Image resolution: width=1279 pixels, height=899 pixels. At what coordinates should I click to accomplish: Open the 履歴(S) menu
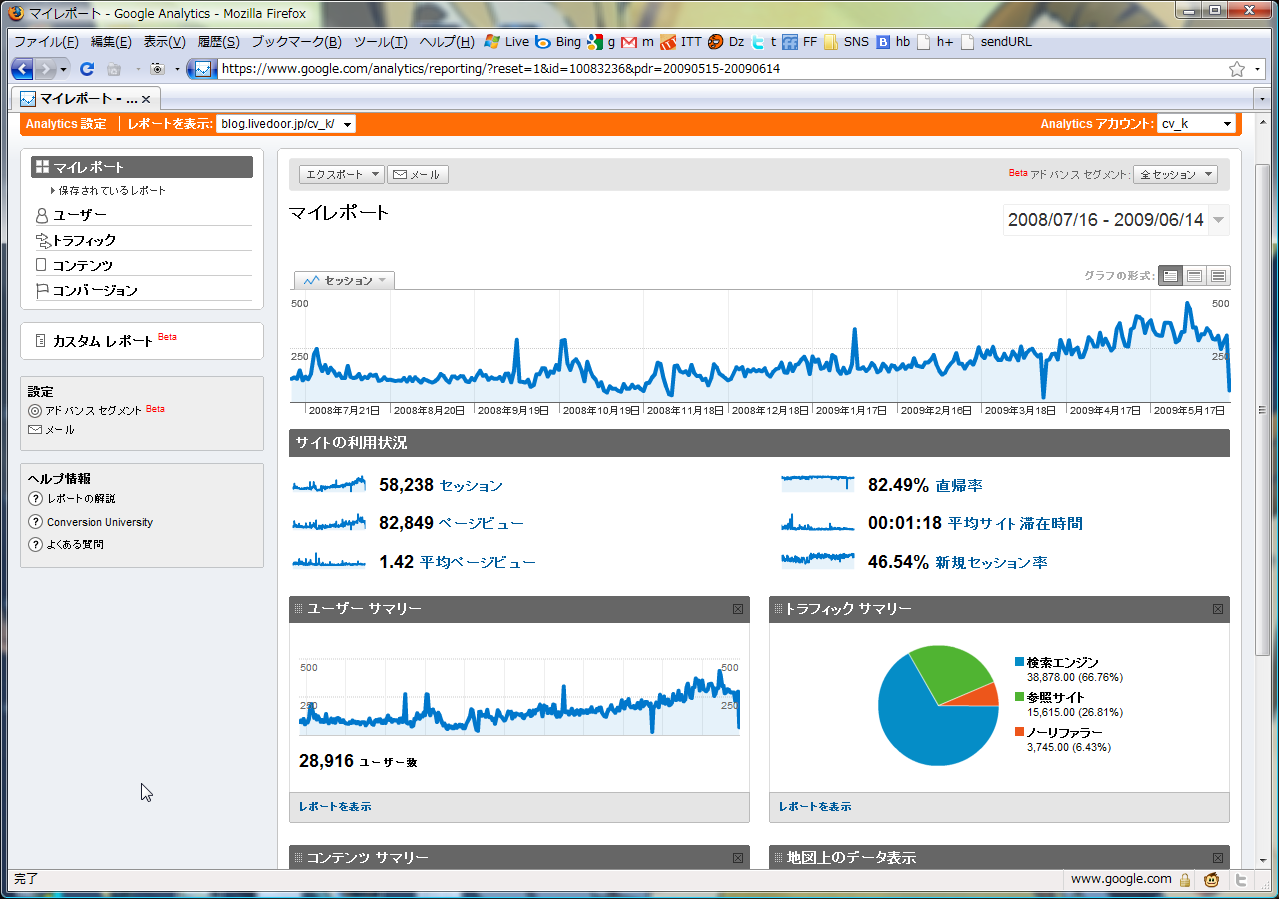coord(218,42)
